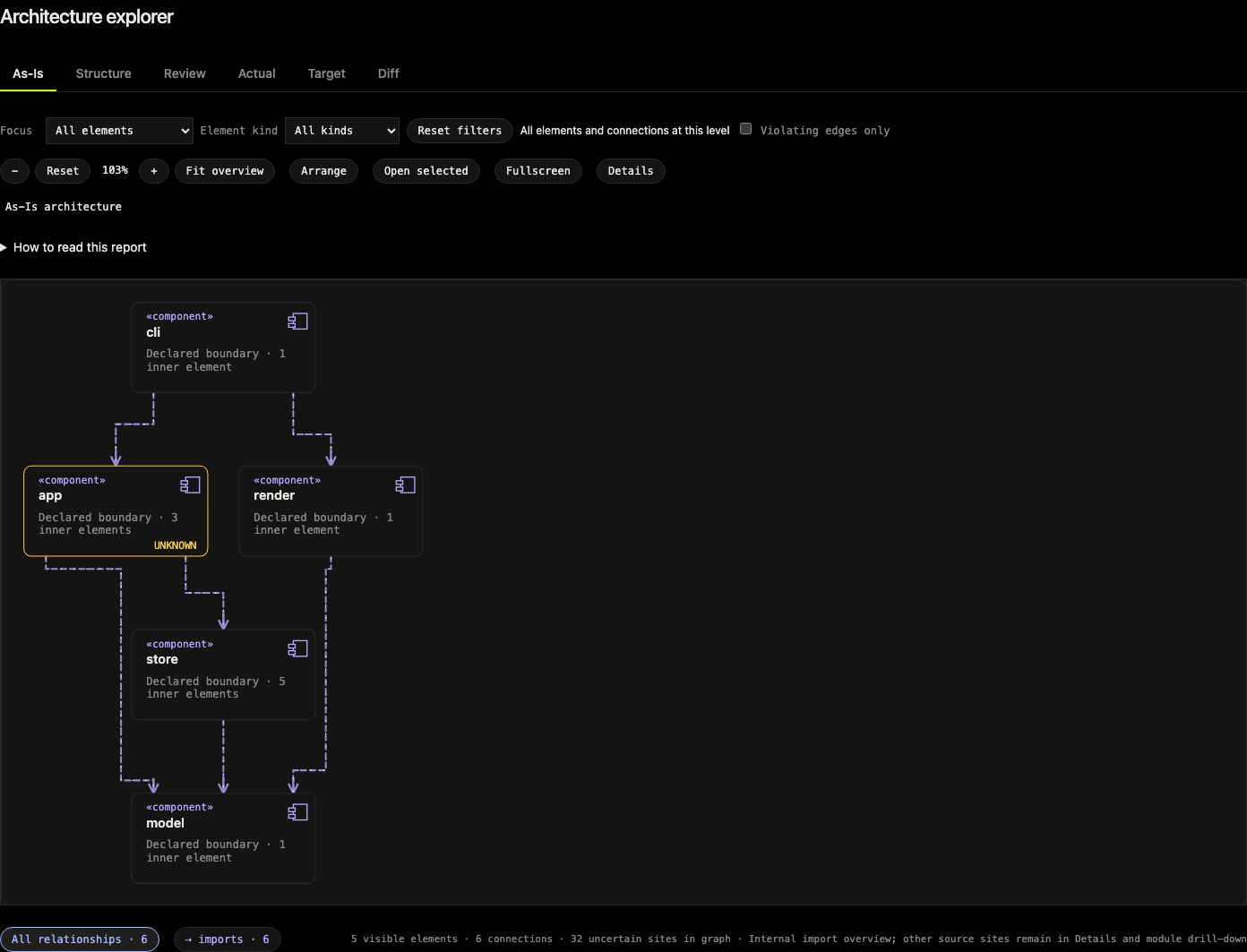Click the Reset filters button

(x=460, y=131)
